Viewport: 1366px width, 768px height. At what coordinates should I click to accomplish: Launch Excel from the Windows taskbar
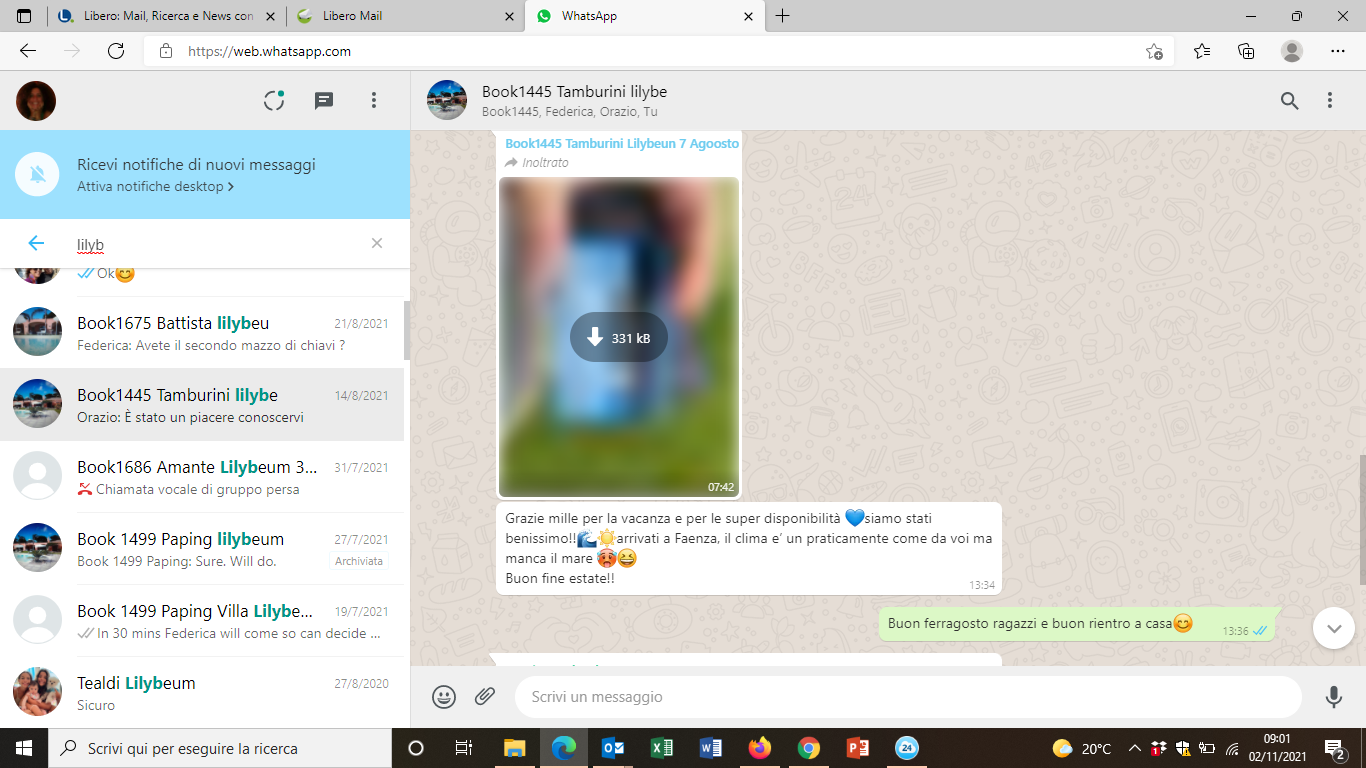pyautogui.click(x=662, y=748)
